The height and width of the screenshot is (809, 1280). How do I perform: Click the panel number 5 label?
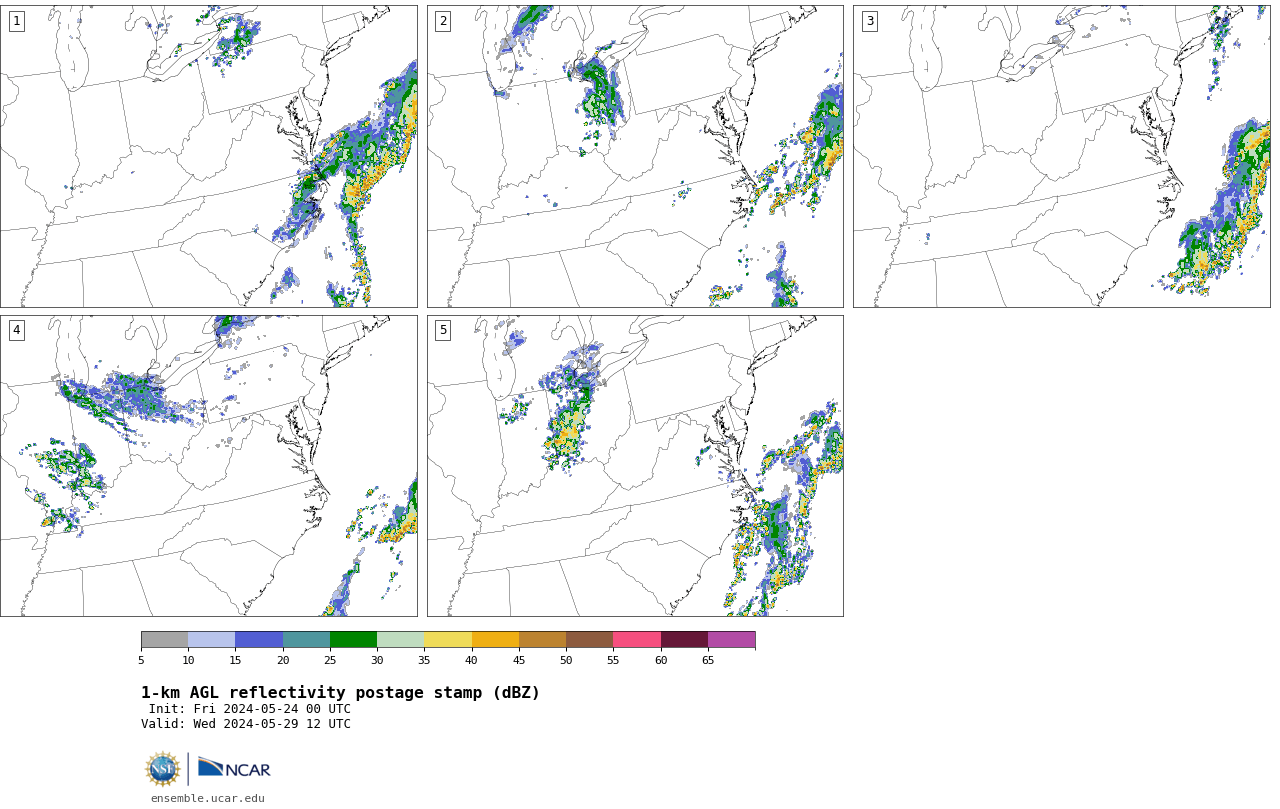point(443,330)
